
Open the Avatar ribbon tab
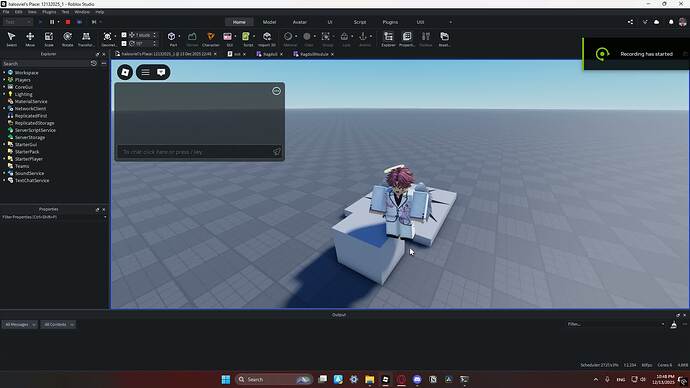[x=300, y=22]
